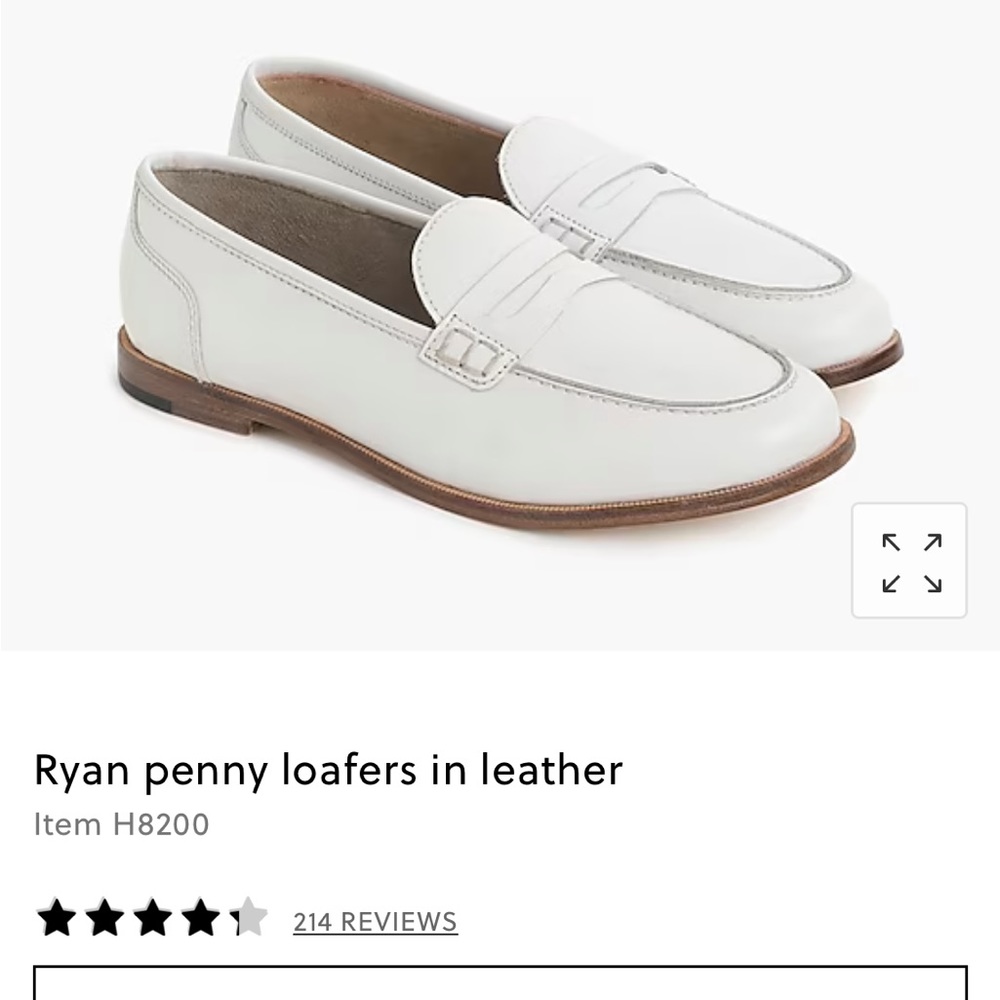Click the Item H8200 label
1000x1000 pixels.
[120, 826]
